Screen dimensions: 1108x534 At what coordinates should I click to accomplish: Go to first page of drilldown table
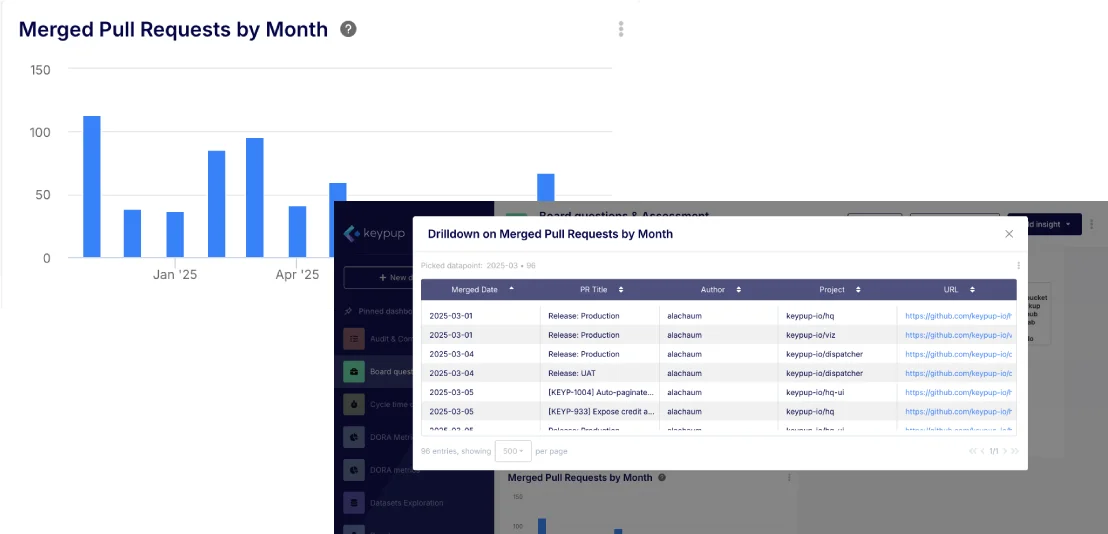point(972,451)
